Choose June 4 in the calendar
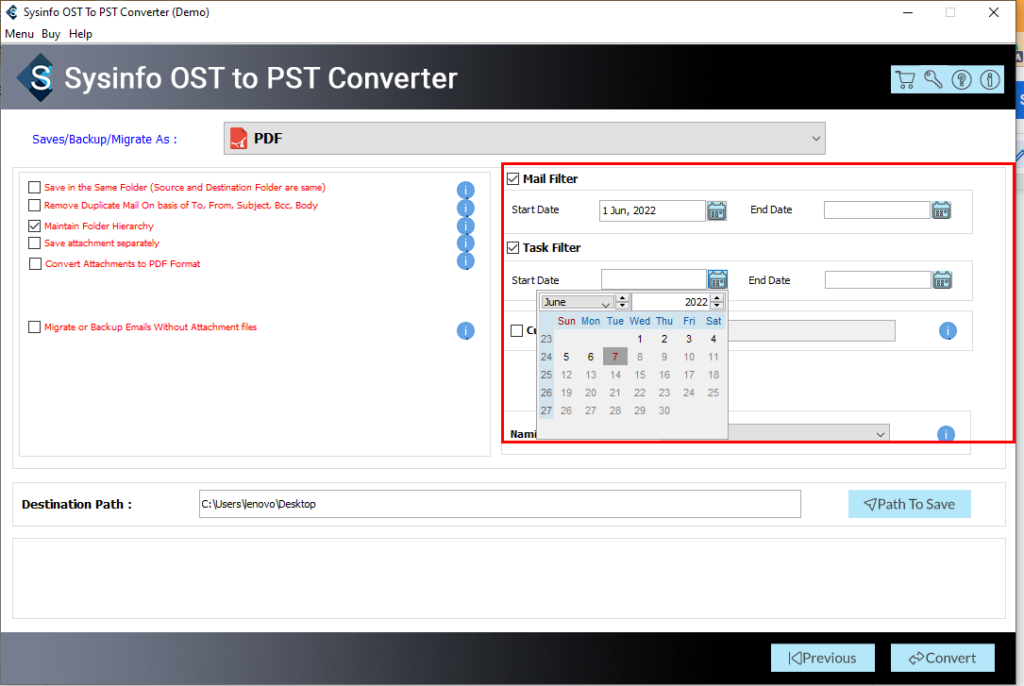Viewport: 1024px width, 686px height. (713, 339)
